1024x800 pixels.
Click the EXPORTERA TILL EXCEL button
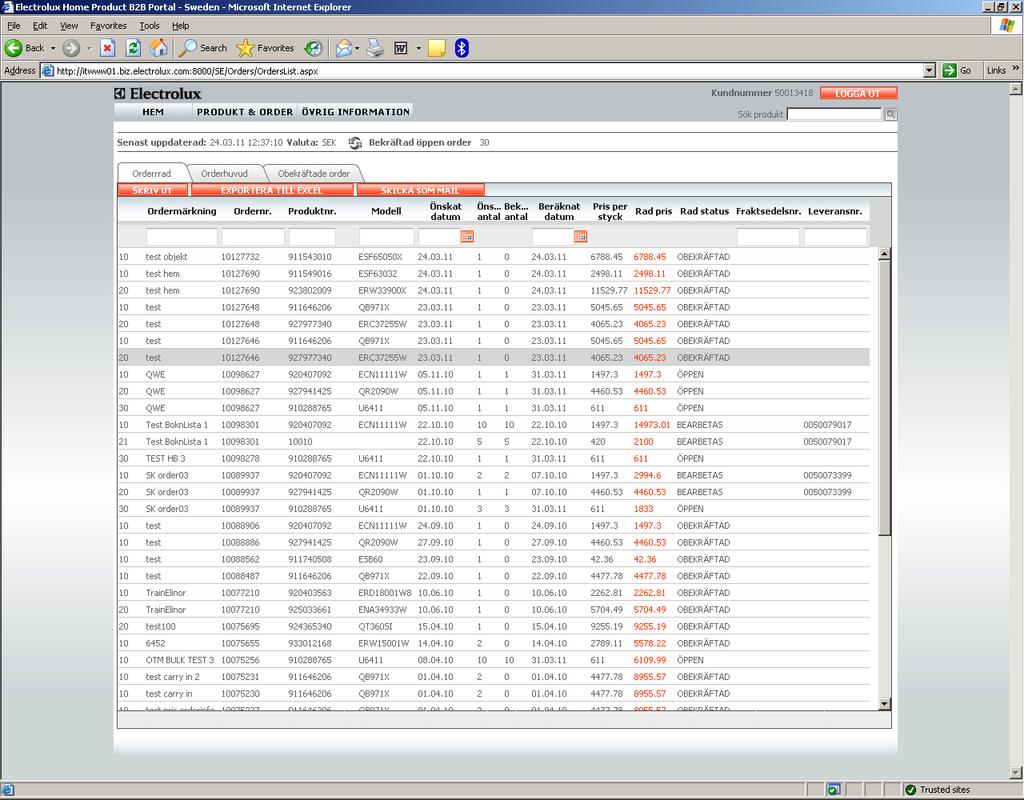(272, 190)
